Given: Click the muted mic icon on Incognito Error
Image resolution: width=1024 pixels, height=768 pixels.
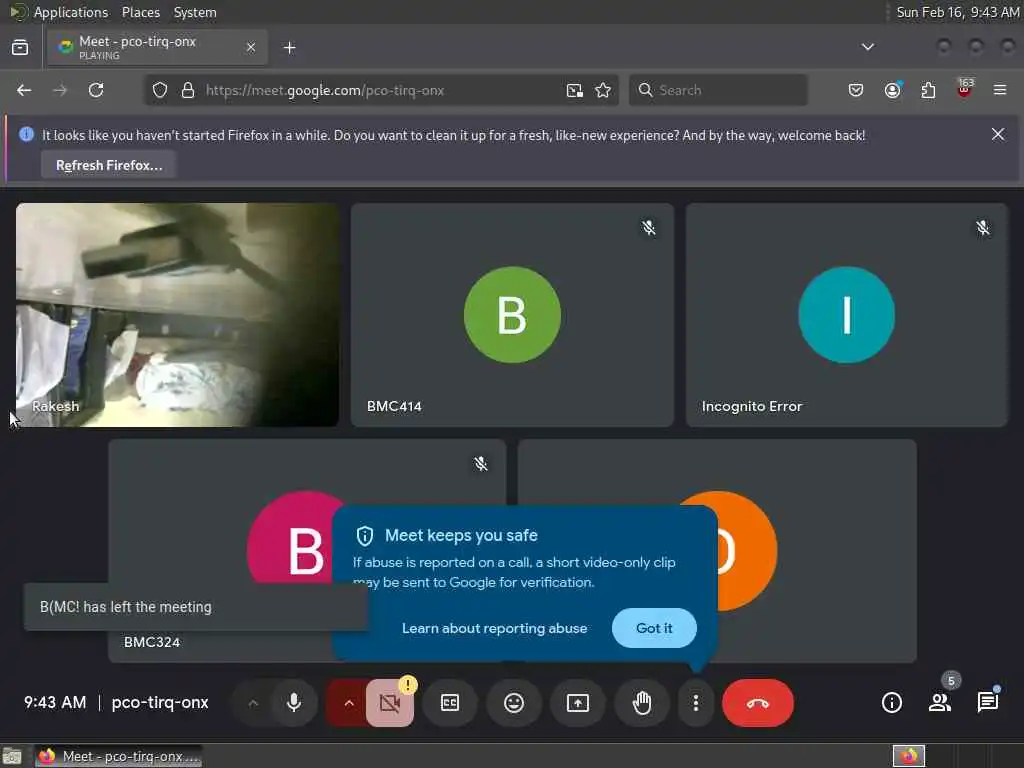Looking at the screenshot, I should (x=982, y=228).
